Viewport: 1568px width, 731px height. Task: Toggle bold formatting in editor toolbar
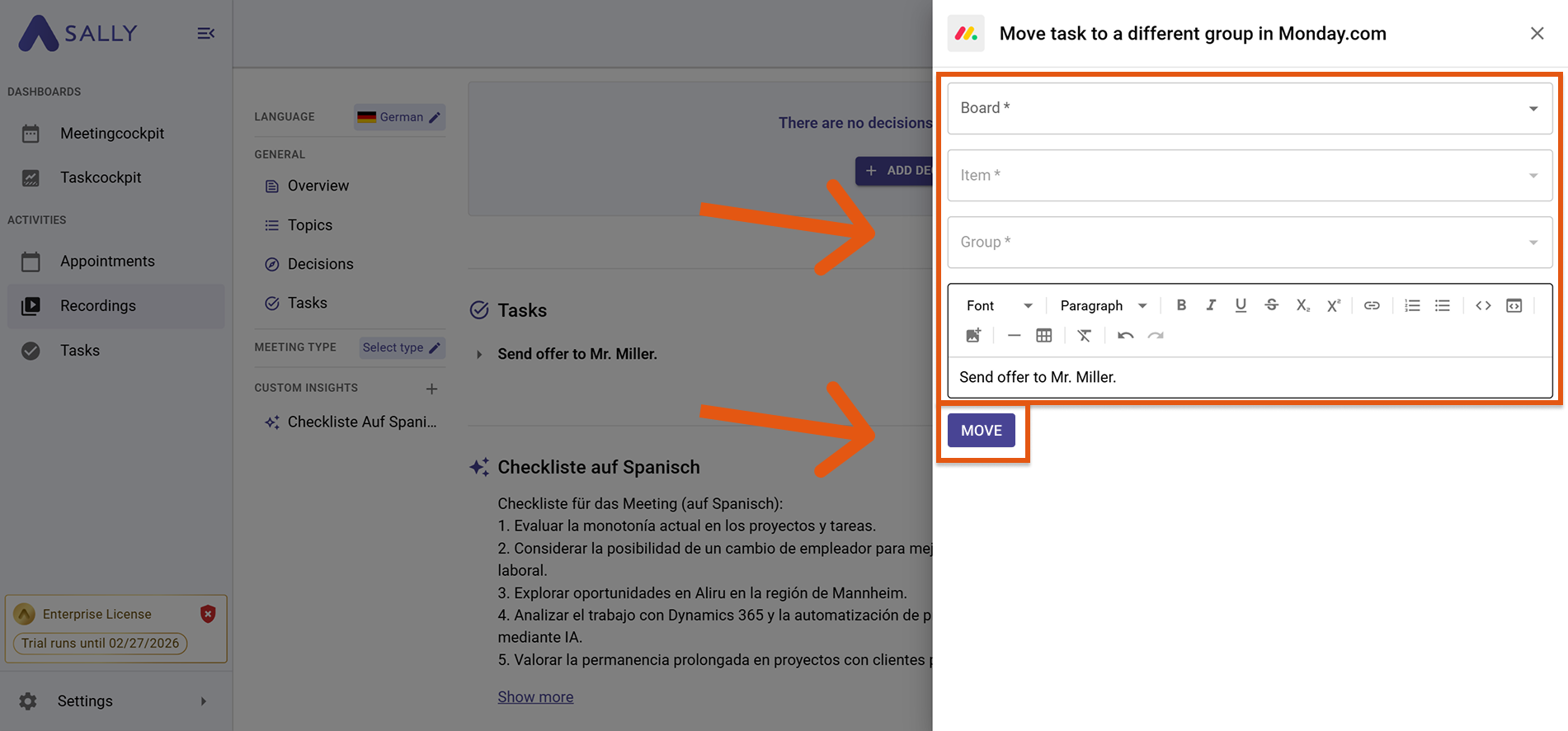pyautogui.click(x=1181, y=305)
